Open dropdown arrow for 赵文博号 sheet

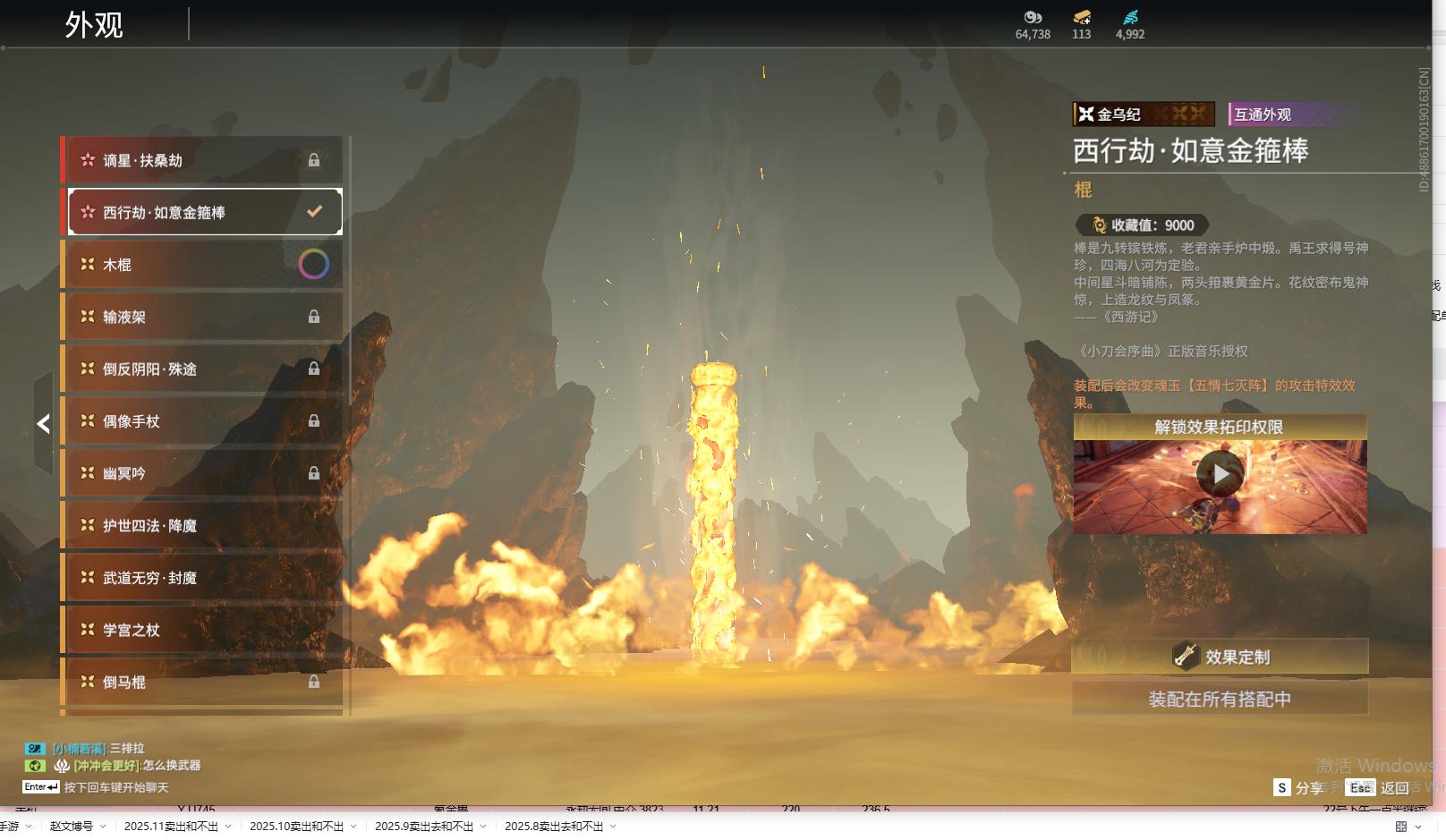tap(103, 827)
